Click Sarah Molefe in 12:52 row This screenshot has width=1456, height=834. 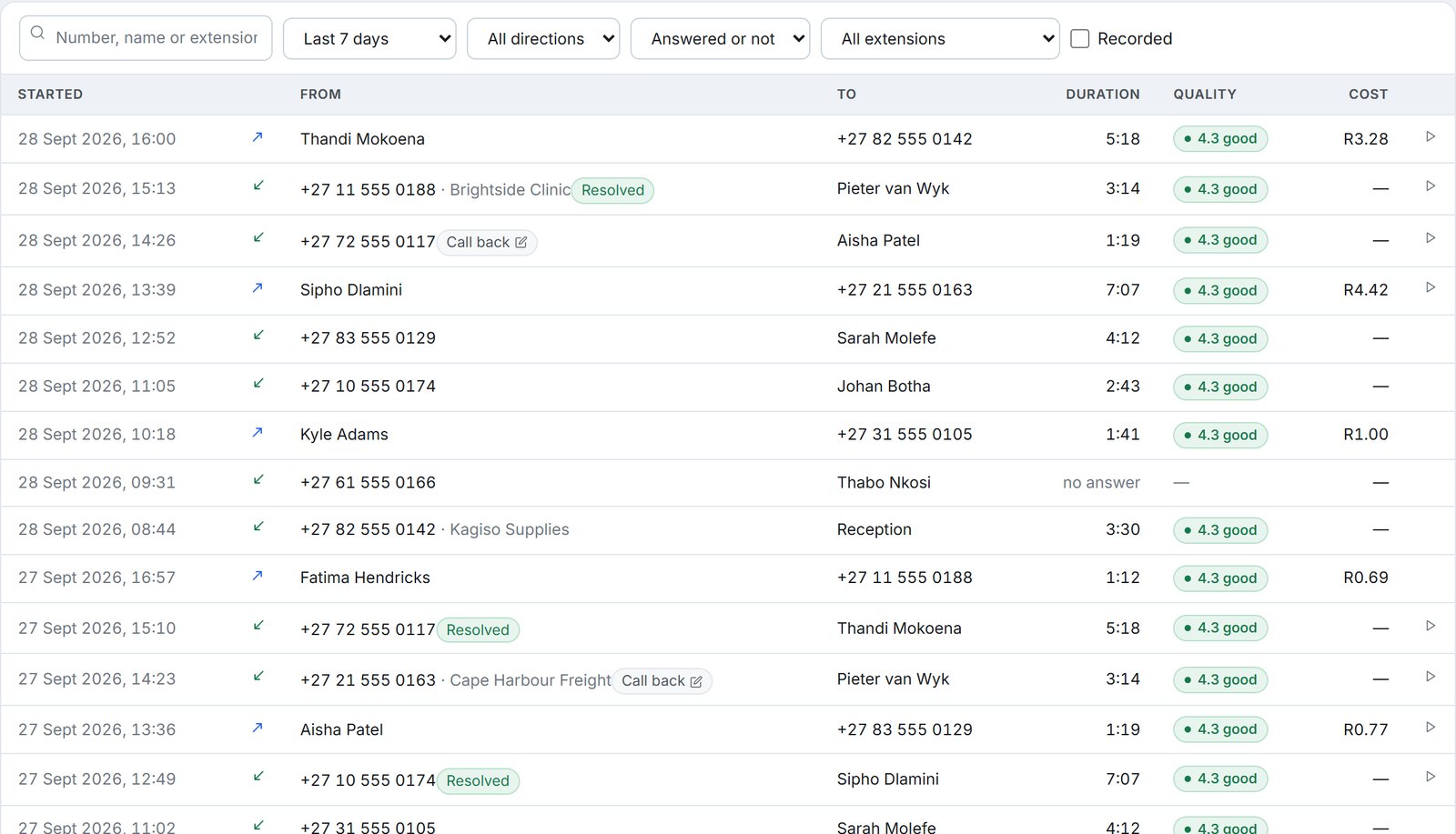coord(886,338)
